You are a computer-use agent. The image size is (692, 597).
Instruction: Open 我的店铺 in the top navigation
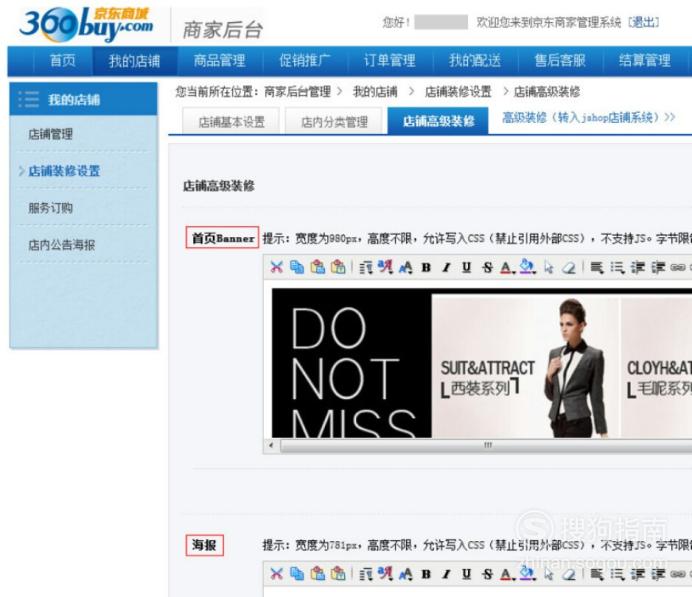(x=135, y=60)
